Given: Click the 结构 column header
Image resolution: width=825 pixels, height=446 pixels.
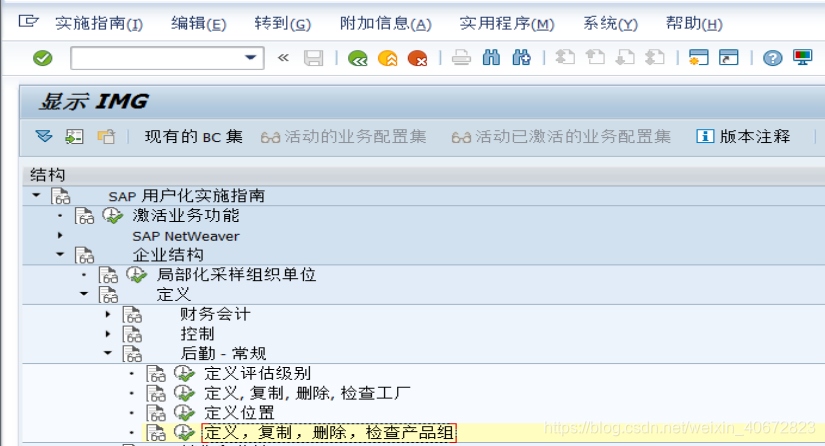Looking at the screenshot, I should 48,175.
